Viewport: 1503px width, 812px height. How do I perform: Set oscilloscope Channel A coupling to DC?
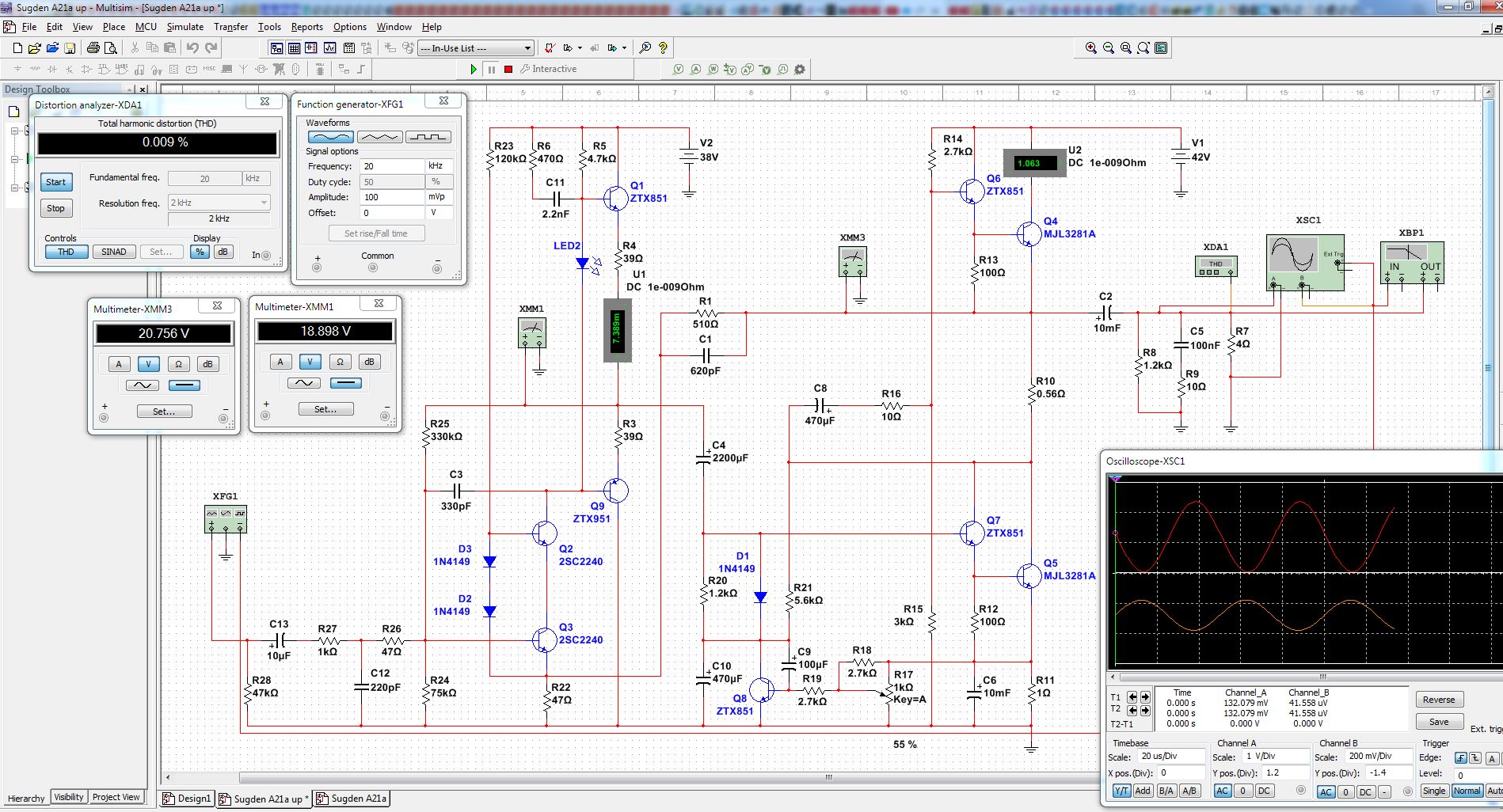pos(1264,791)
